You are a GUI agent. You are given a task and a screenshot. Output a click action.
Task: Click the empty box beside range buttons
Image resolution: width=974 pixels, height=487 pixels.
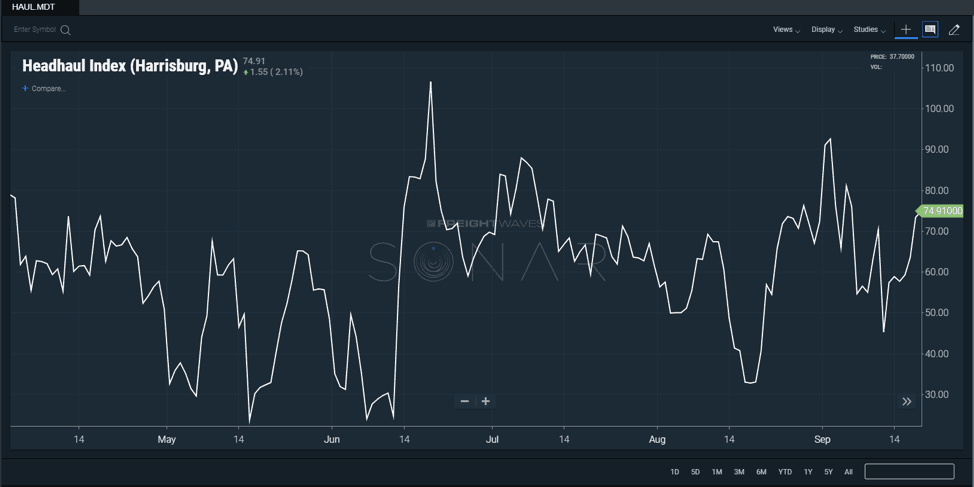[x=909, y=471]
